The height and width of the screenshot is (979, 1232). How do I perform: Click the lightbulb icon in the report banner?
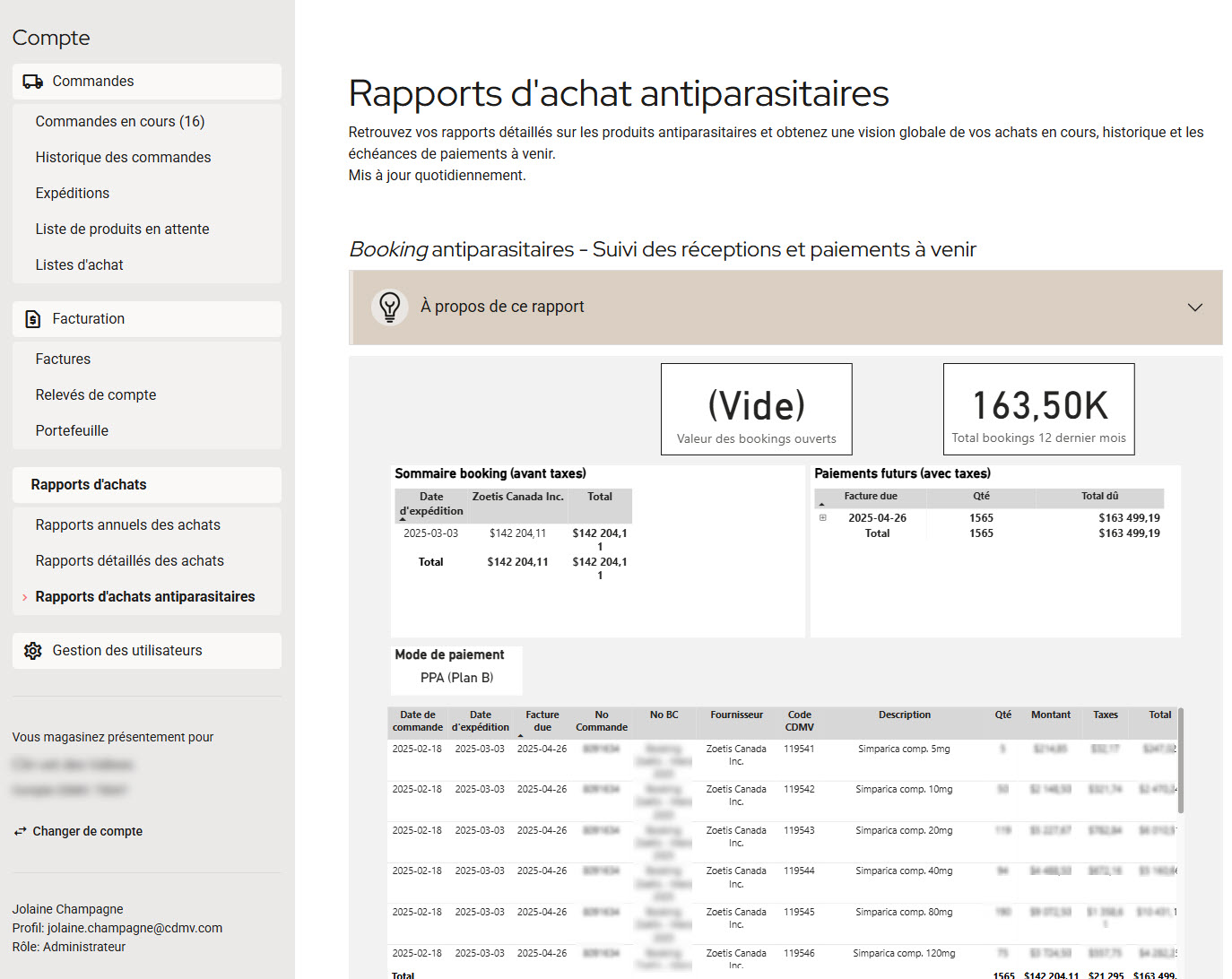point(389,307)
